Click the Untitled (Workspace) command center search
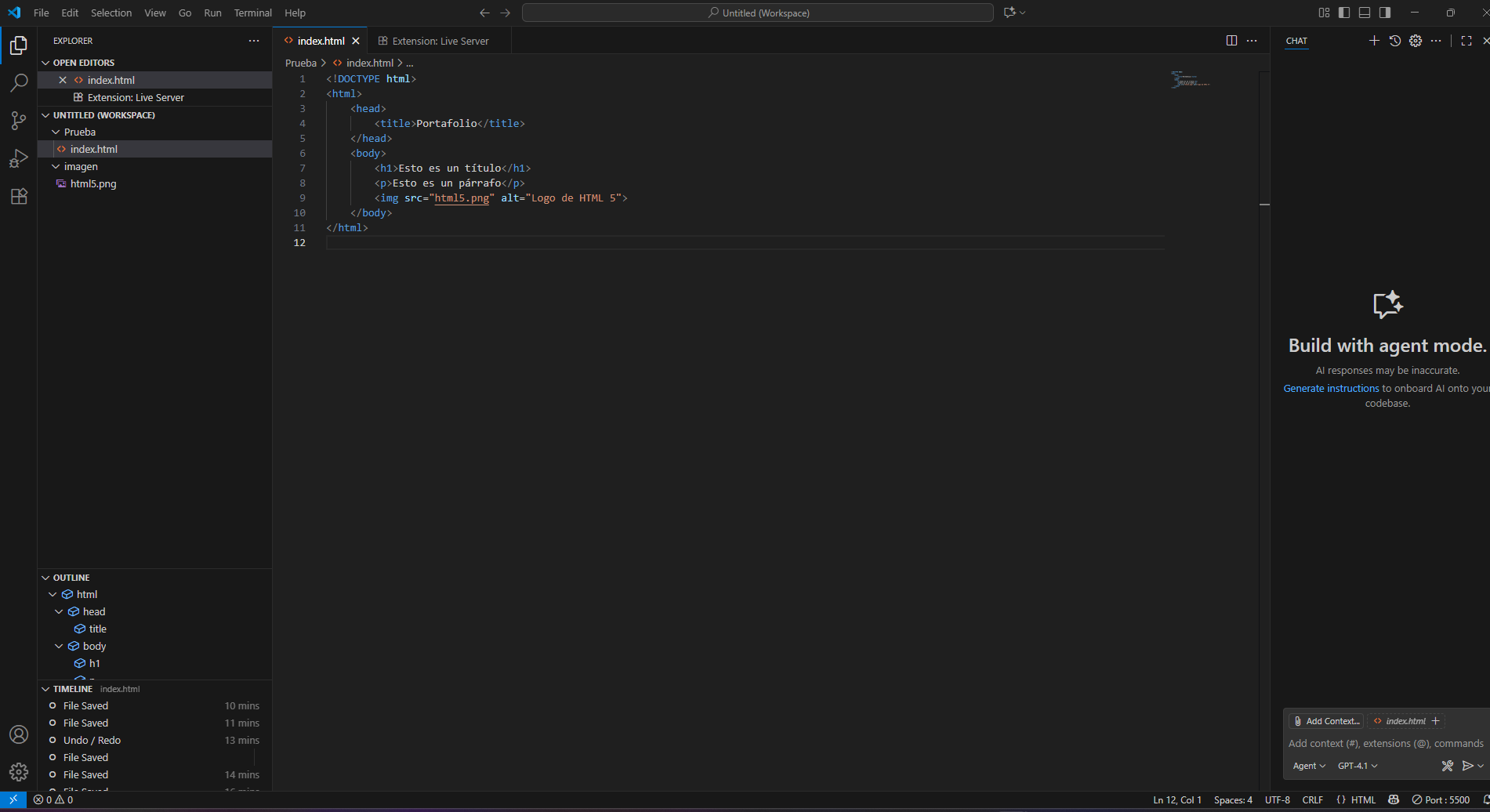Viewport: 1490px width, 812px height. tap(758, 13)
